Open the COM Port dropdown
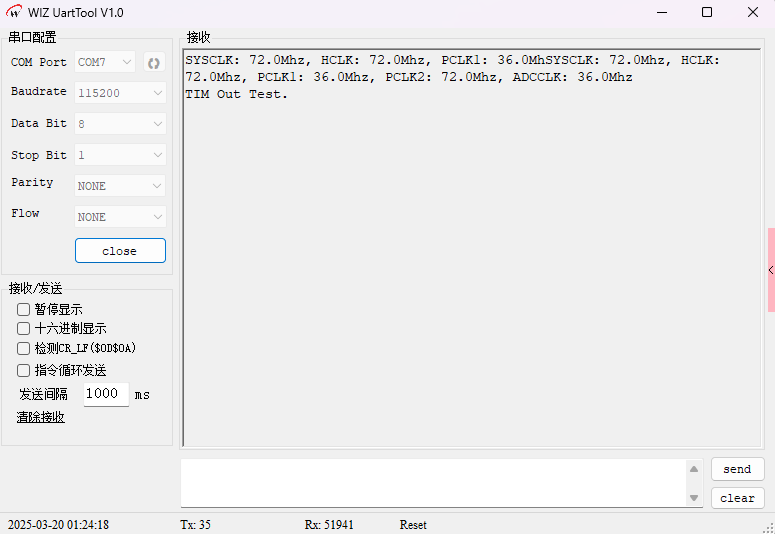 [105, 62]
